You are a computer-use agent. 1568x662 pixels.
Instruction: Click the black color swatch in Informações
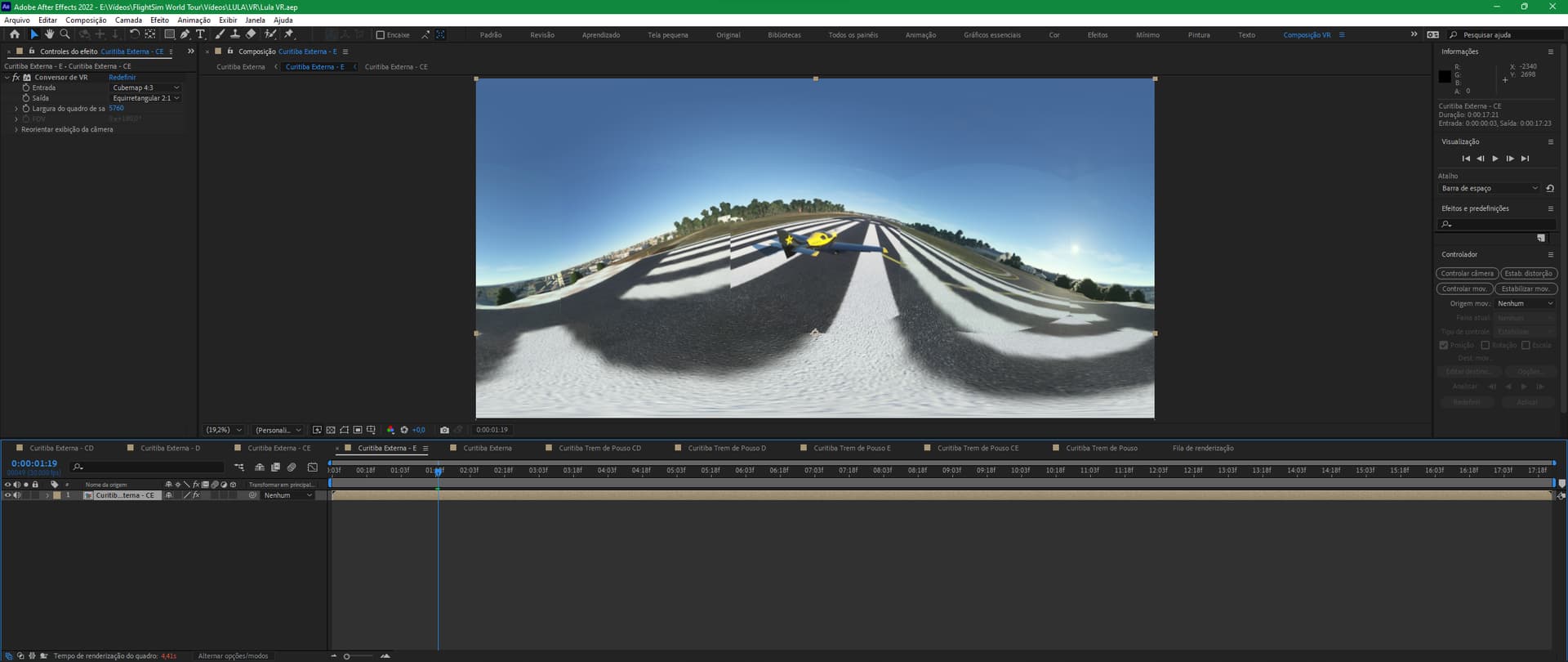tap(1445, 77)
